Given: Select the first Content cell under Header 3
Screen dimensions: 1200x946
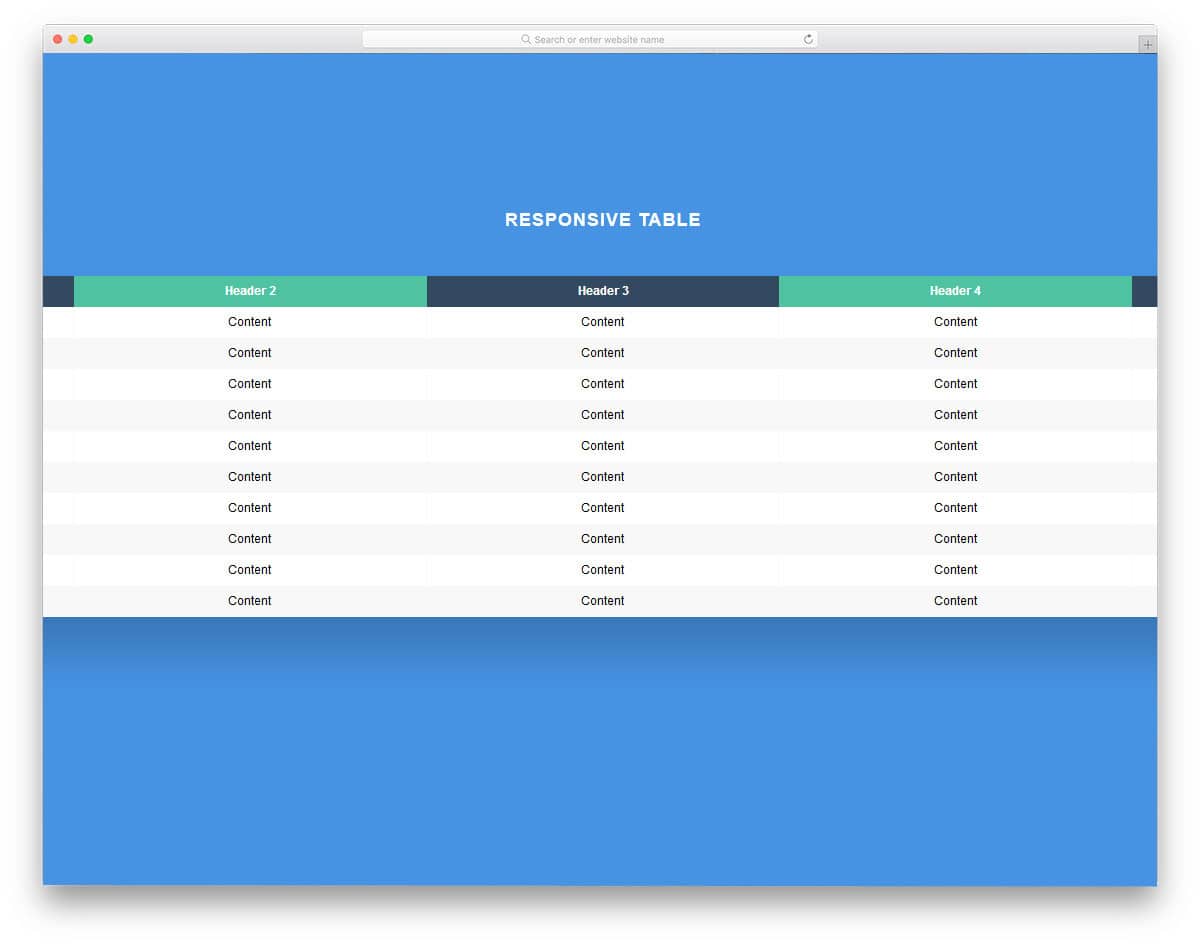Looking at the screenshot, I should tap(603, 322).
